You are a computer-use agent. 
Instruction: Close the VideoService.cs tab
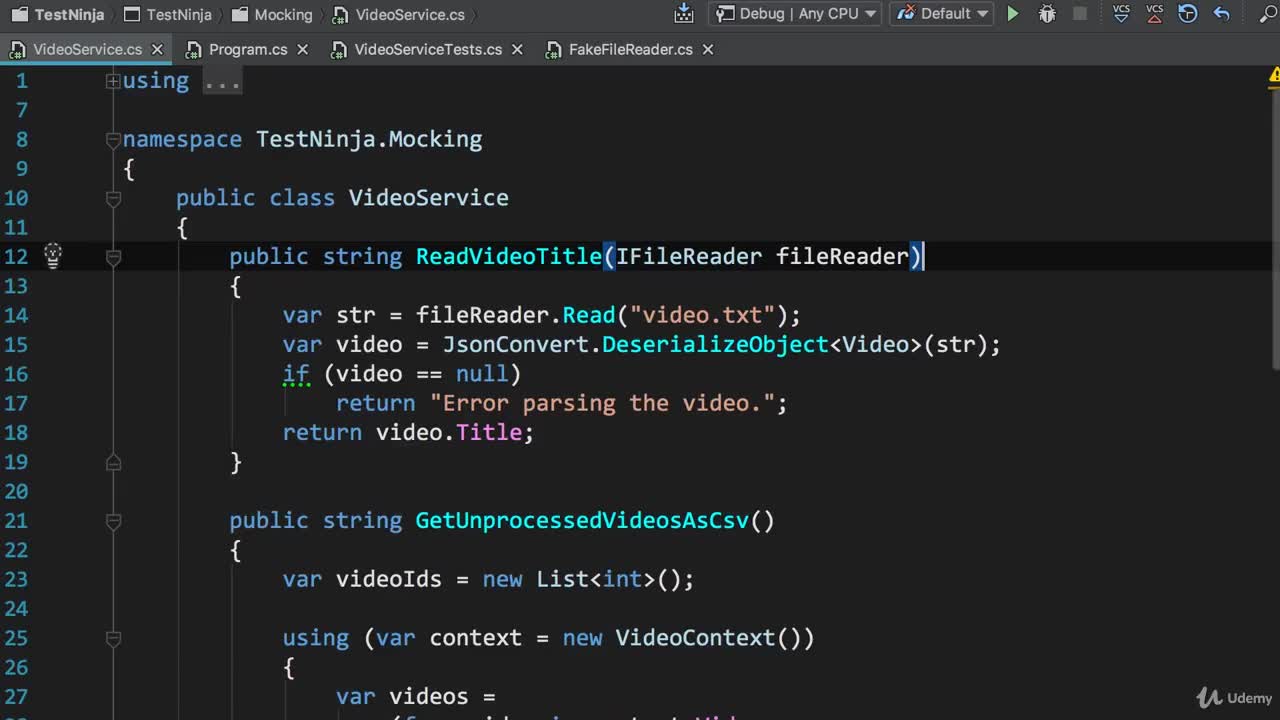click(157, 49)
